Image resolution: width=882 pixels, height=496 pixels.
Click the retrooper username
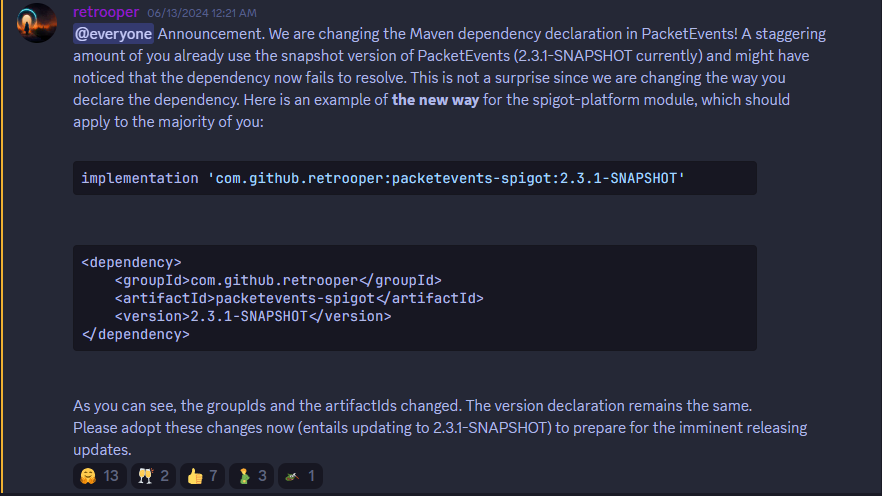106,12
